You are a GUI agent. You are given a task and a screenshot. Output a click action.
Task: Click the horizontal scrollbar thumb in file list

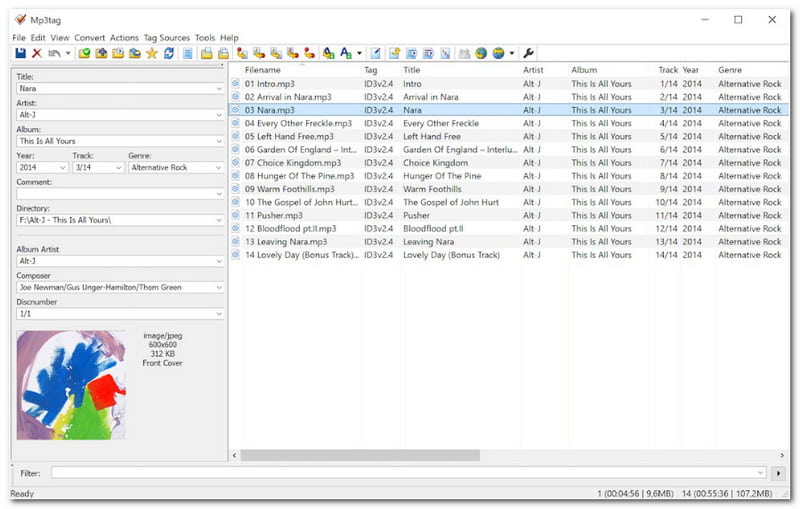click(360, 455)
